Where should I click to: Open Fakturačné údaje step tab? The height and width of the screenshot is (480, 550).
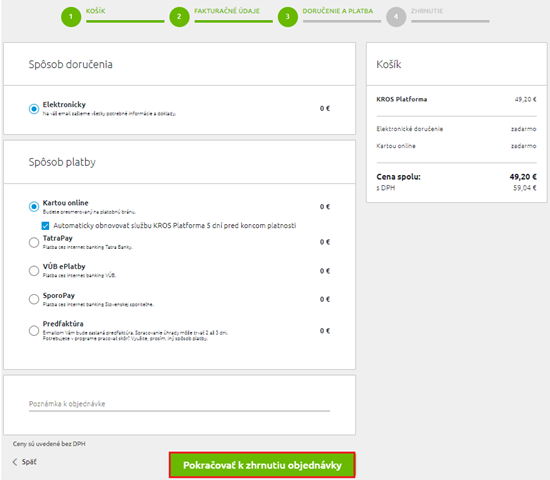227,11
